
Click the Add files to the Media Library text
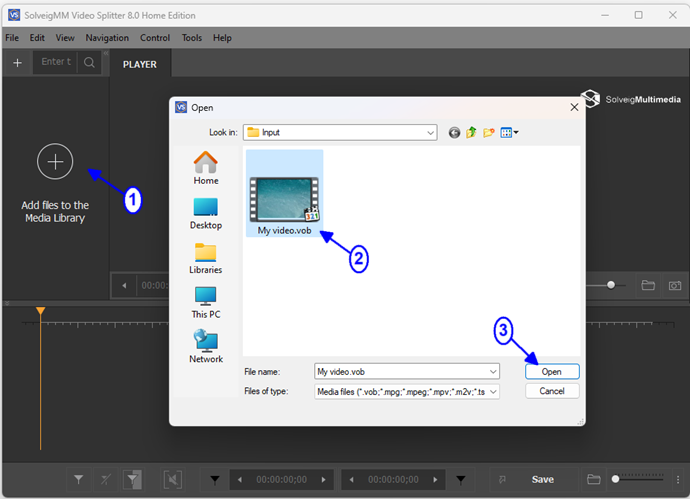coord(55,212)
